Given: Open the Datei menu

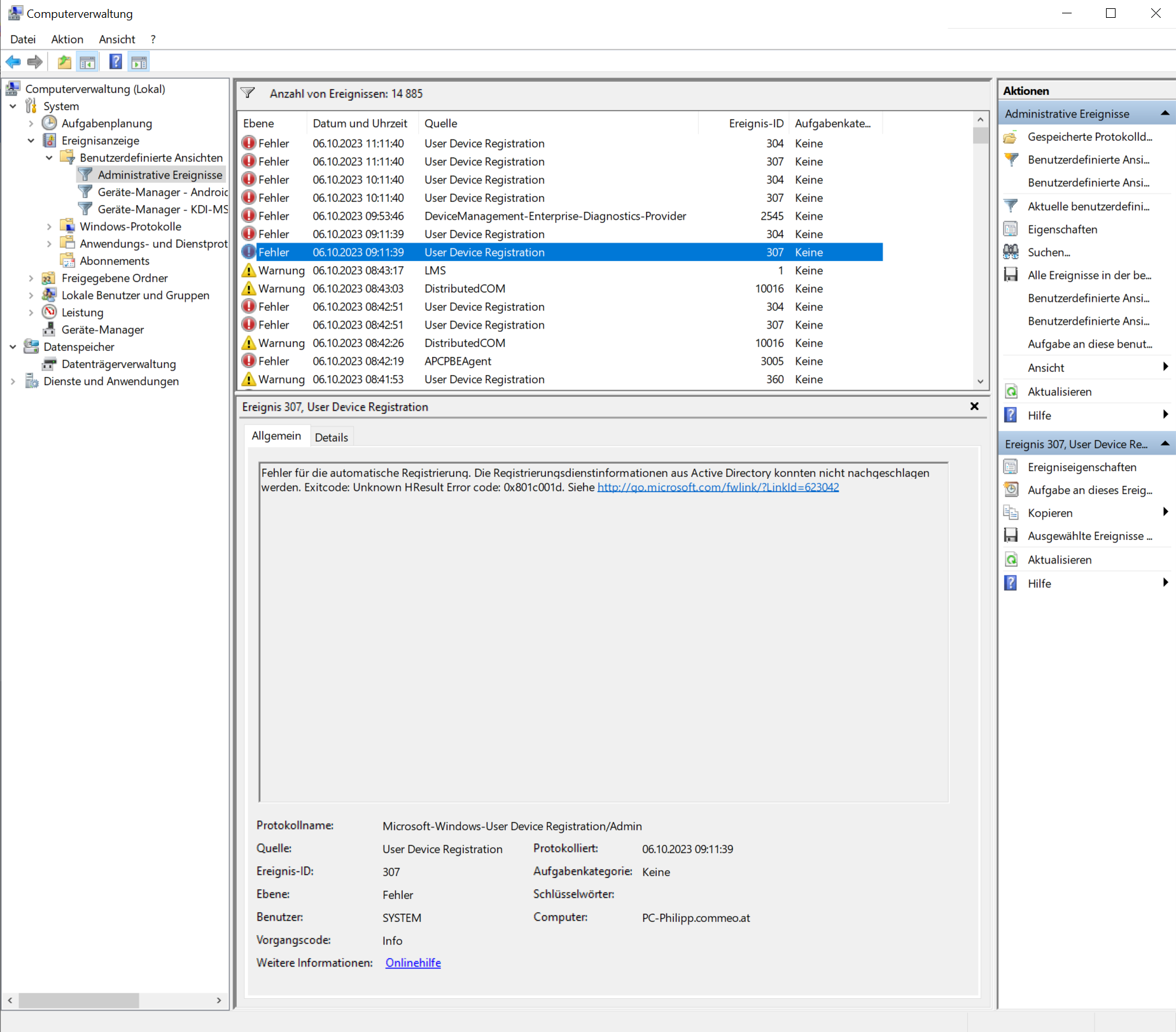Looking at the screenshot, I should (23, 39).
